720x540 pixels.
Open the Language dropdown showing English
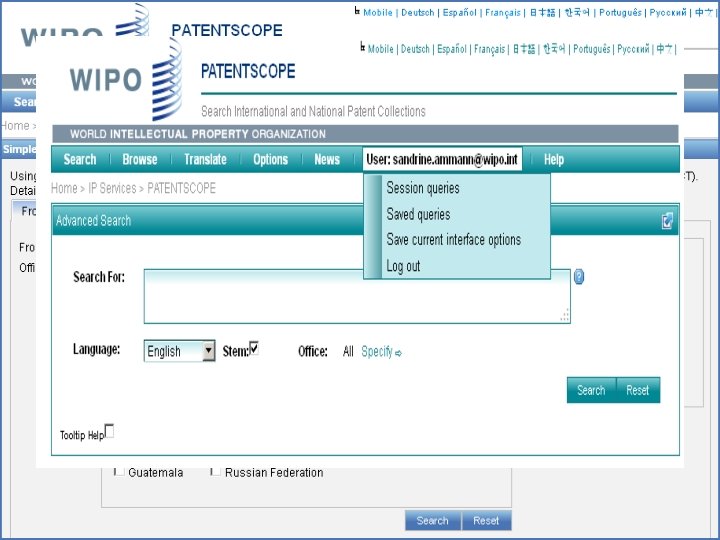coord(179,351)
